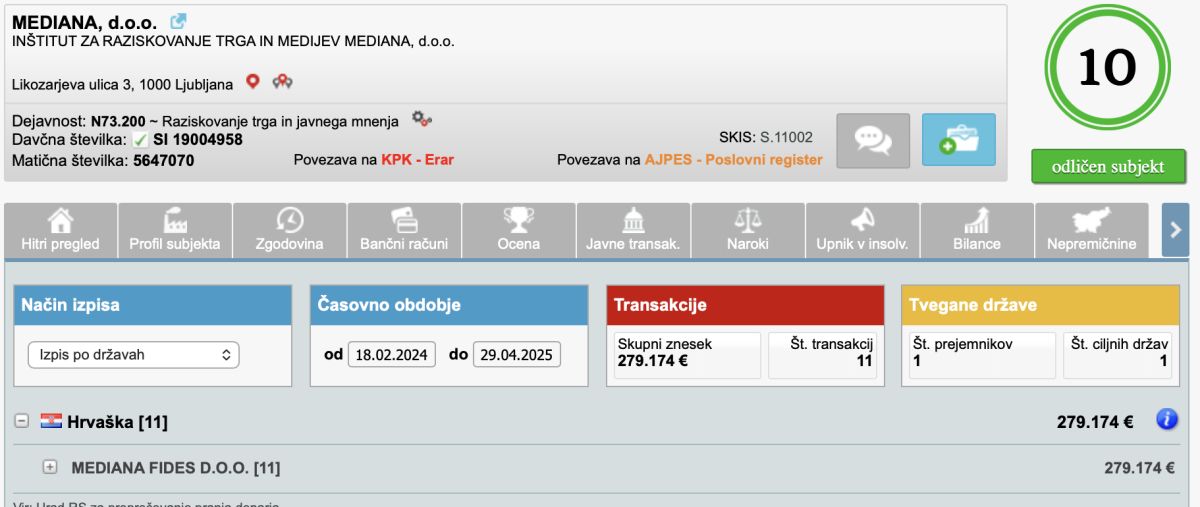Screen dimensions: 1200x507
Task: Click the start date field 18.02.2024
Action: point(392,354)
